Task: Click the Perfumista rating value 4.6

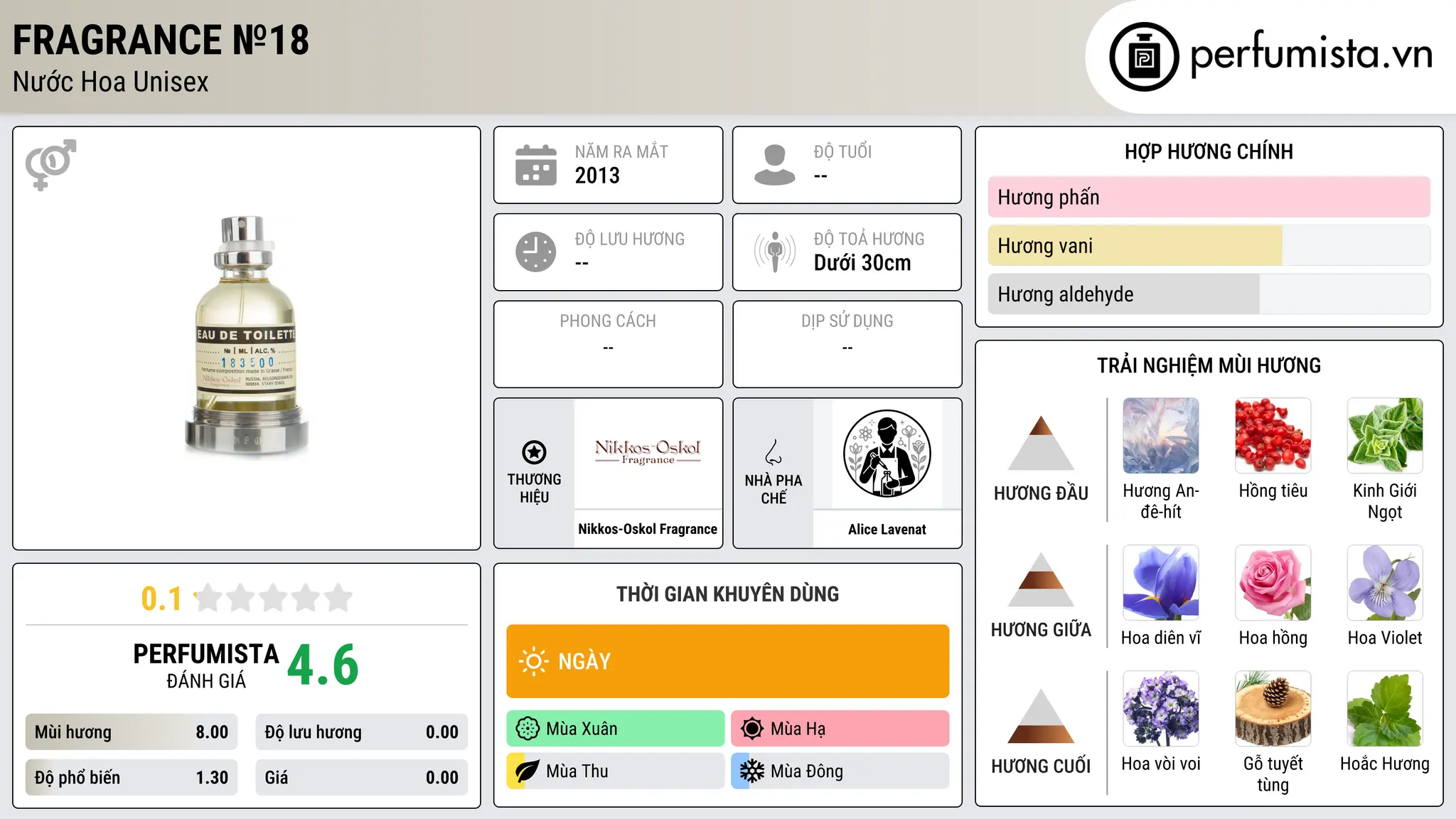Action: click(x=323, y=665)
